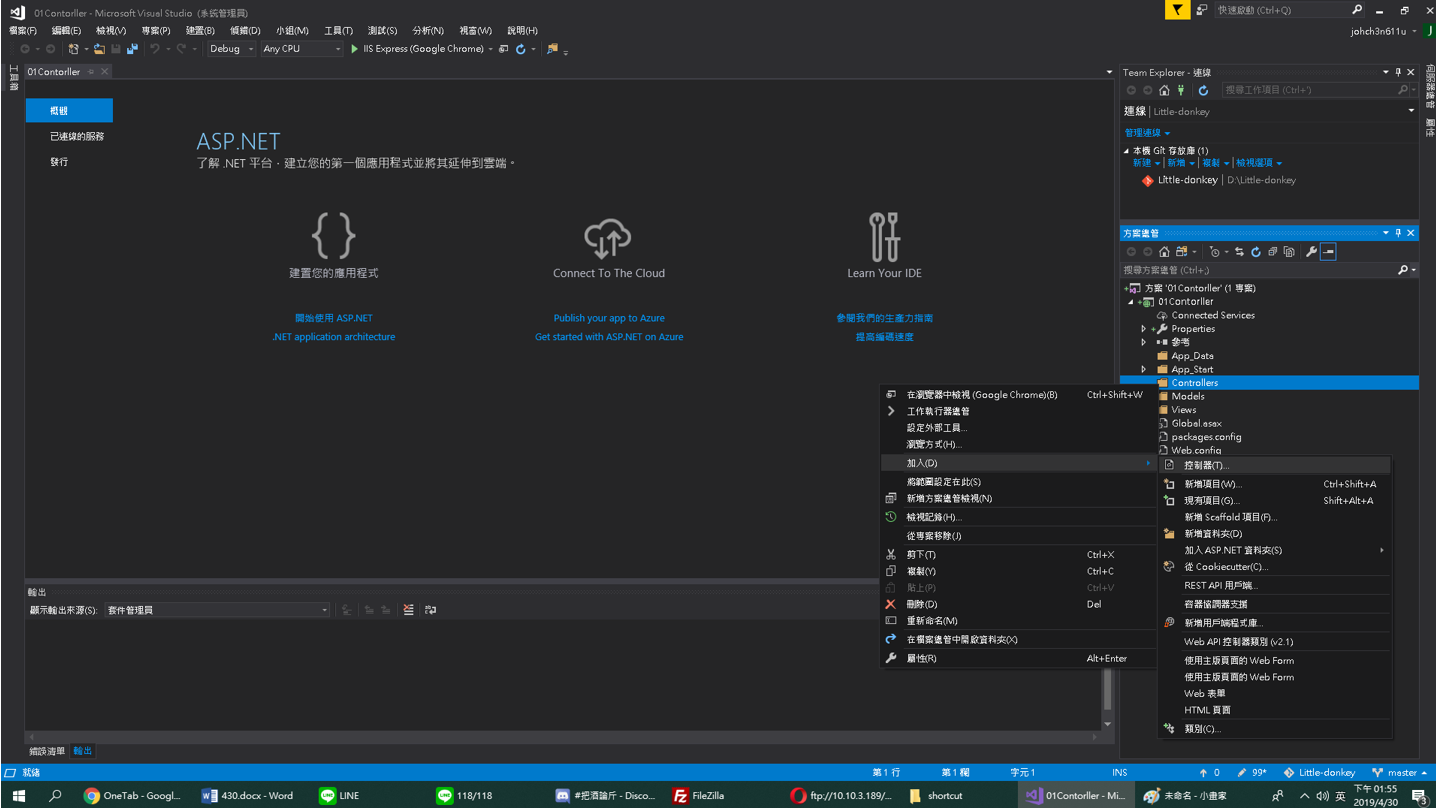Open the 參閱我們的生產力指南 link

click(884, 318)
